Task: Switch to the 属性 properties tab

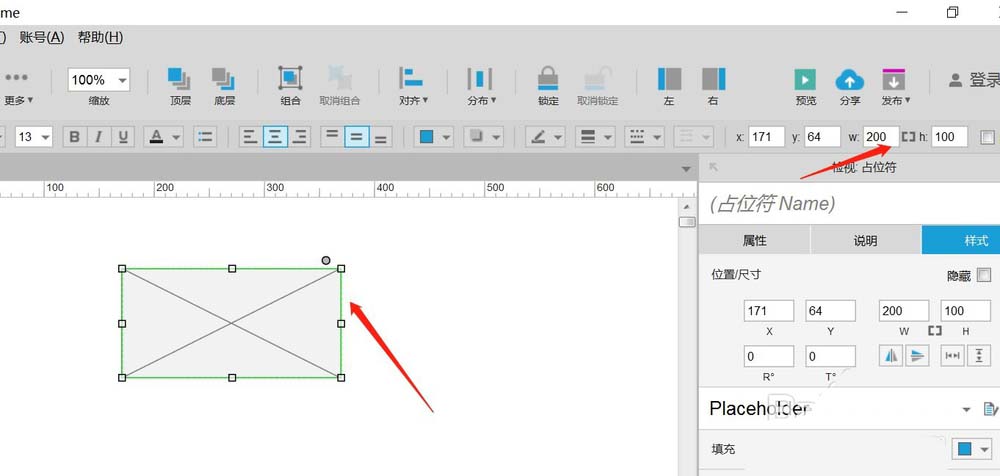Action: click(754, 240)
